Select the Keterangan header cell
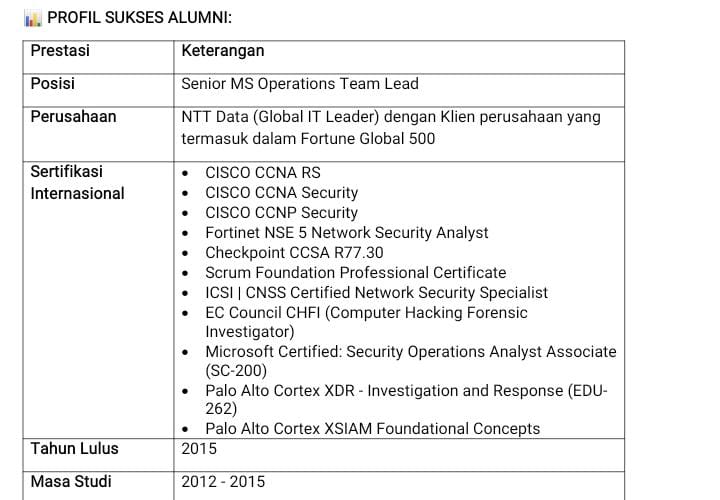The image size is (720, 500). coord(222,51)
